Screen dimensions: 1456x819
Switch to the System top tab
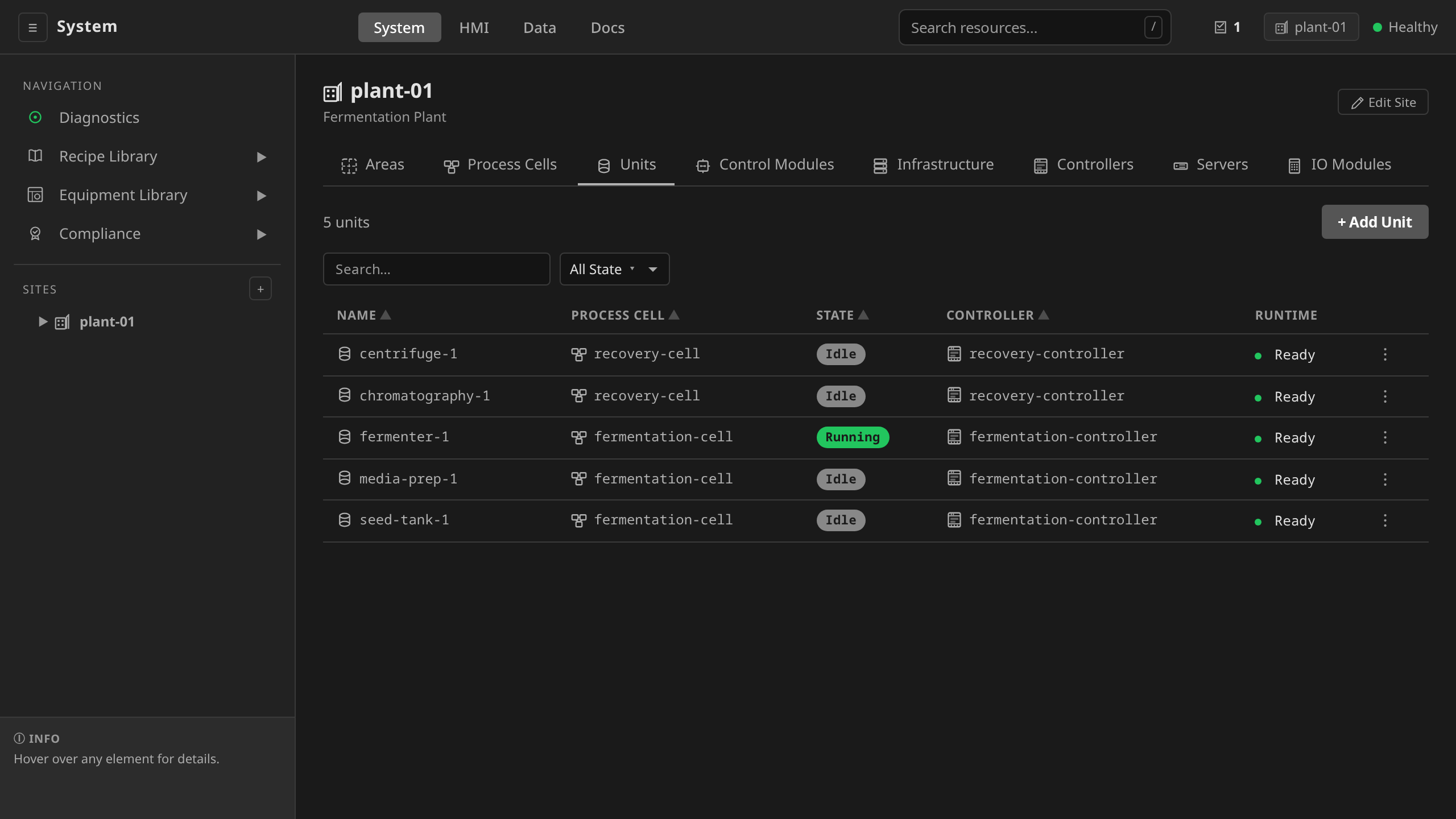399,27
